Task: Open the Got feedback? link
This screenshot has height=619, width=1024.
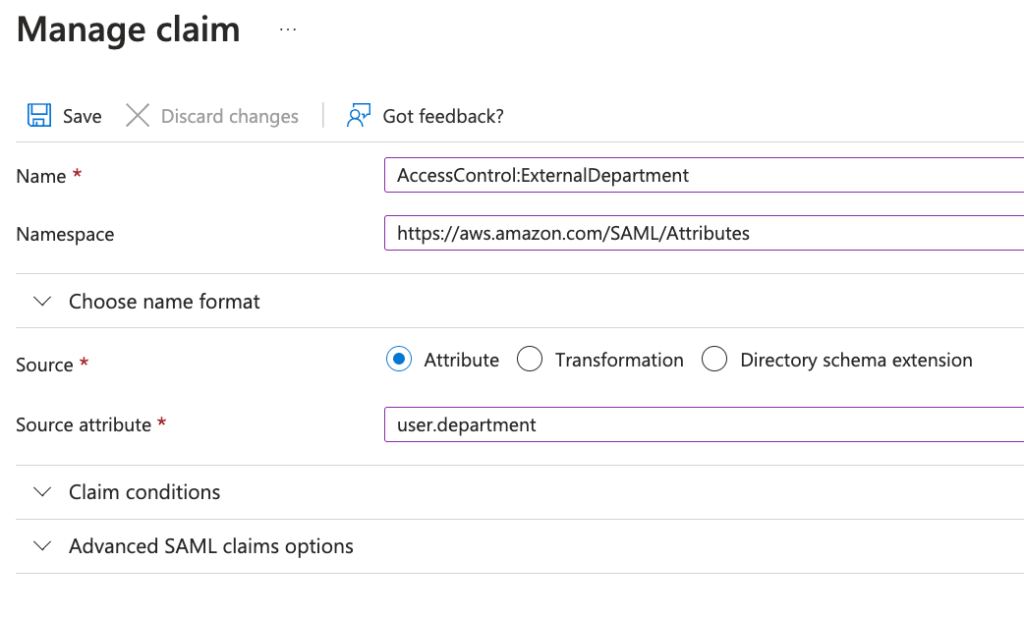Action: pos(443,116)
